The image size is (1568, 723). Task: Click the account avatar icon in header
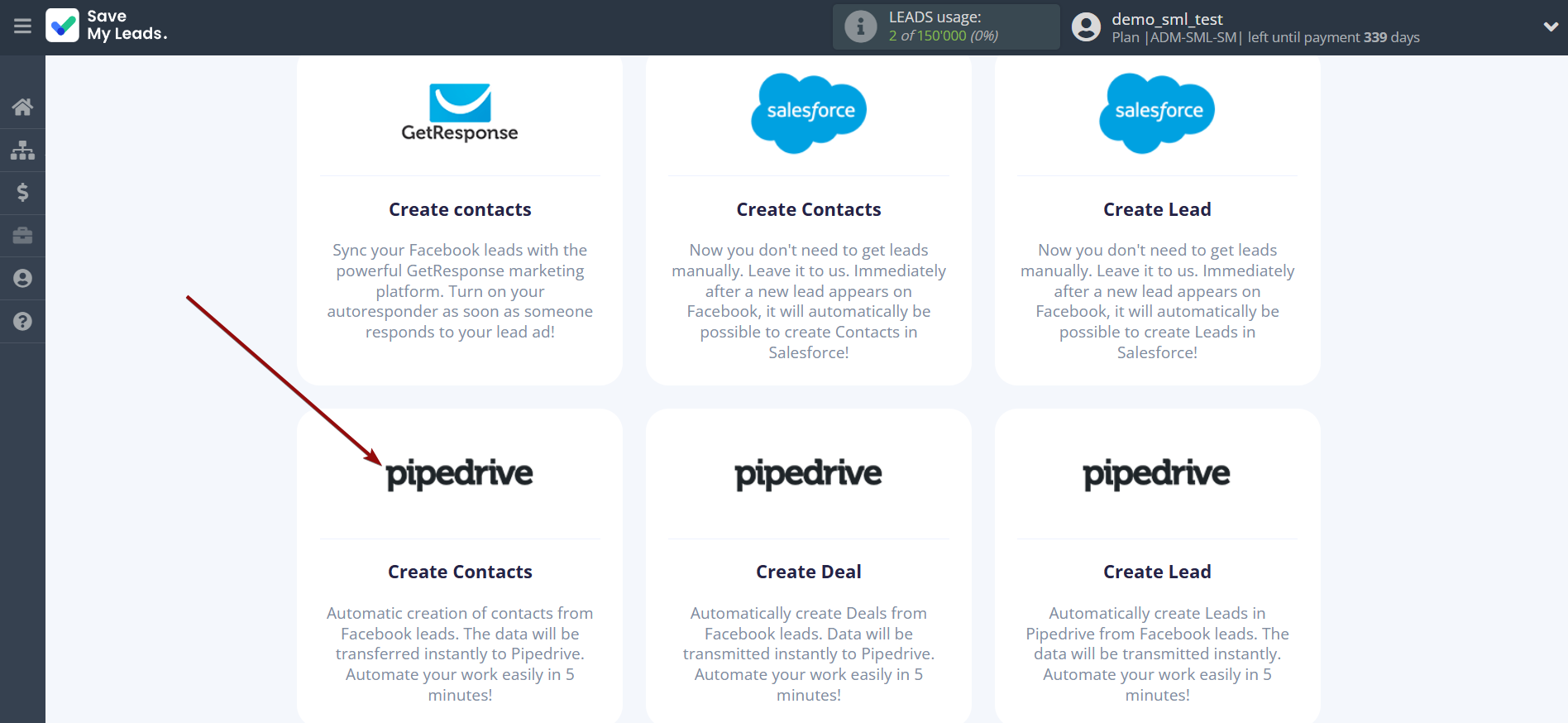(x=1086, y=27)
